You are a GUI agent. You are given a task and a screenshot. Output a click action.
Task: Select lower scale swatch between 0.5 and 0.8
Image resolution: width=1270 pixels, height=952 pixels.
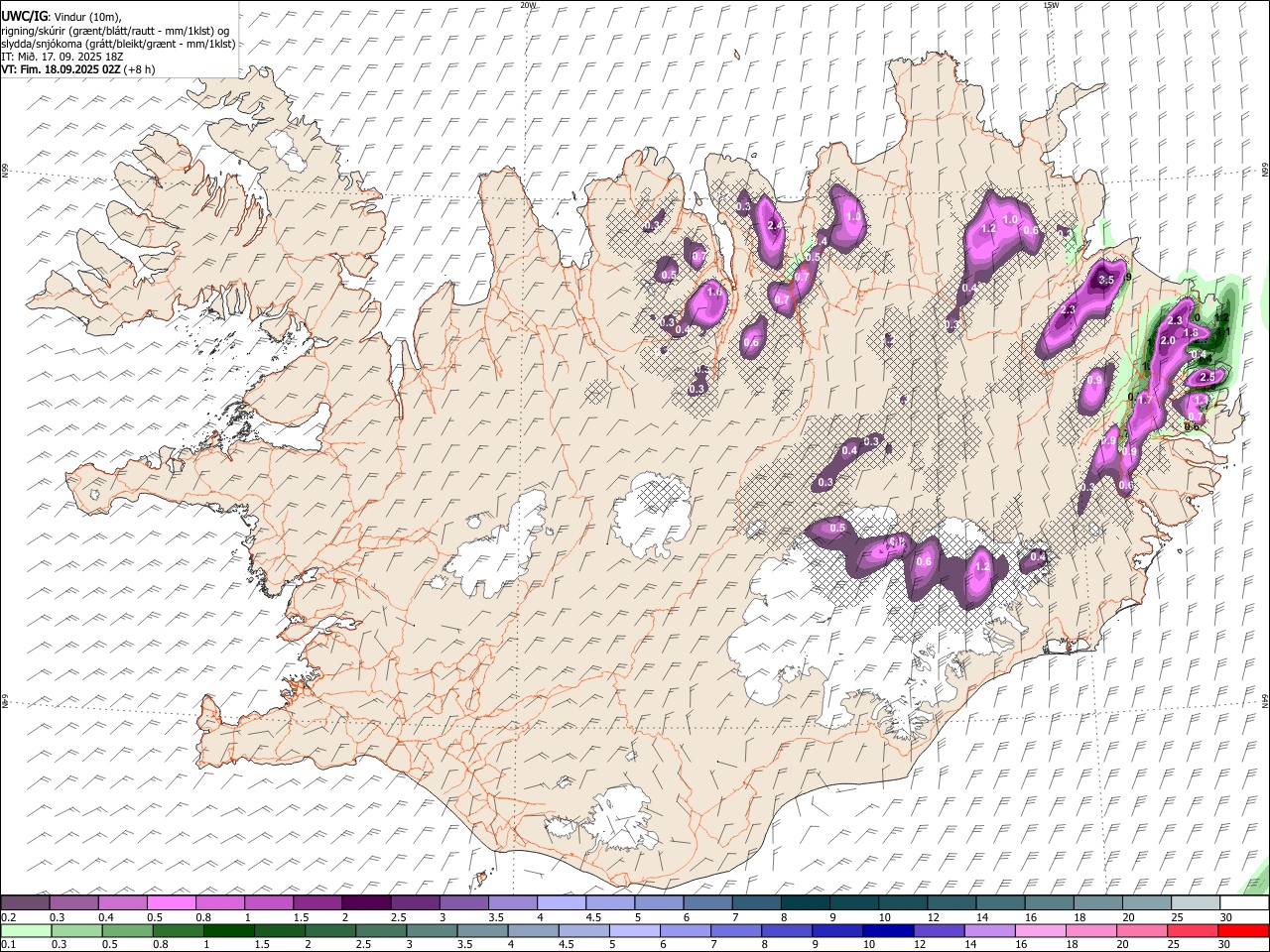(127, 931)
